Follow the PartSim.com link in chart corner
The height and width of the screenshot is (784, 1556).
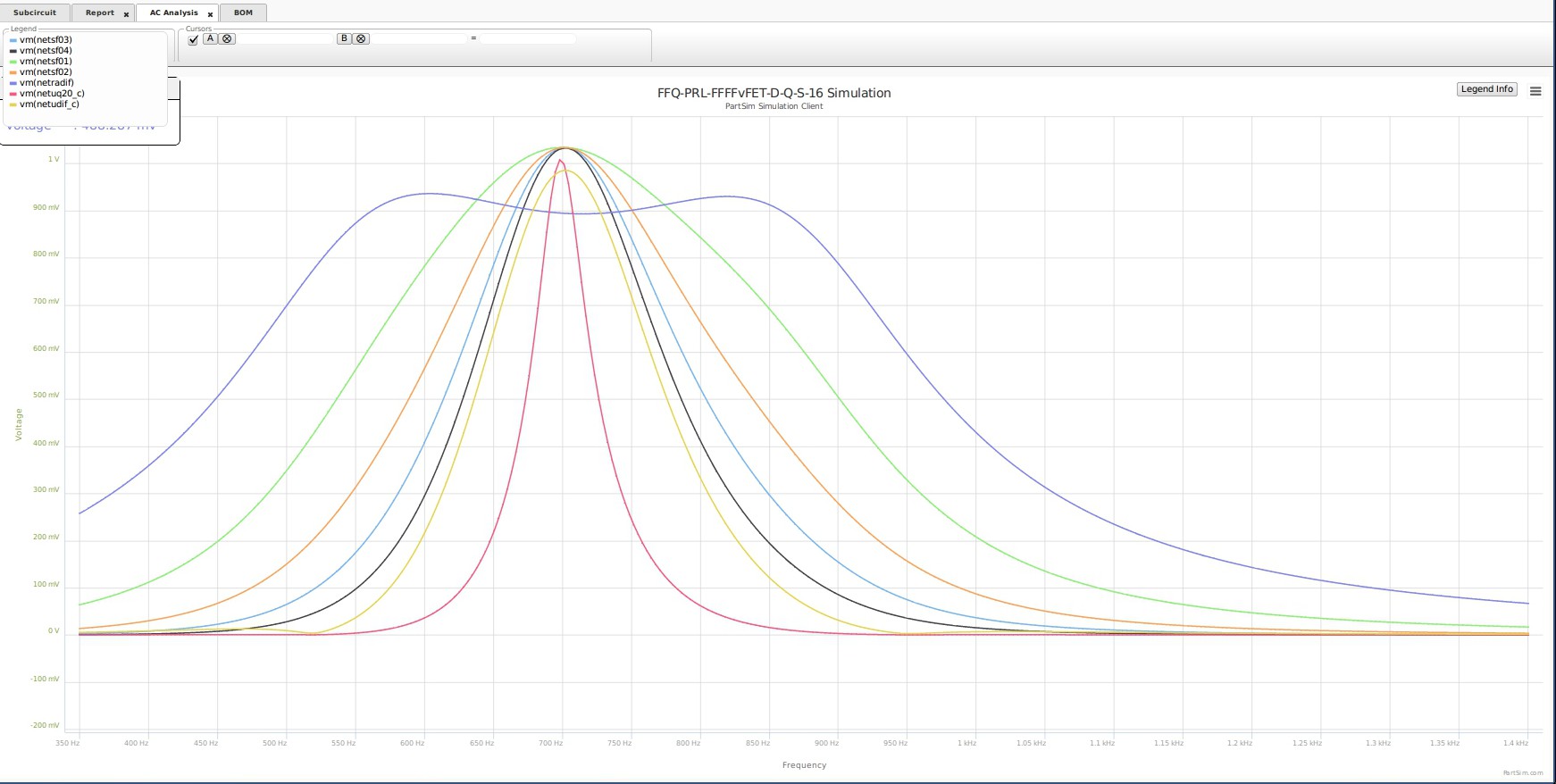1522,773
